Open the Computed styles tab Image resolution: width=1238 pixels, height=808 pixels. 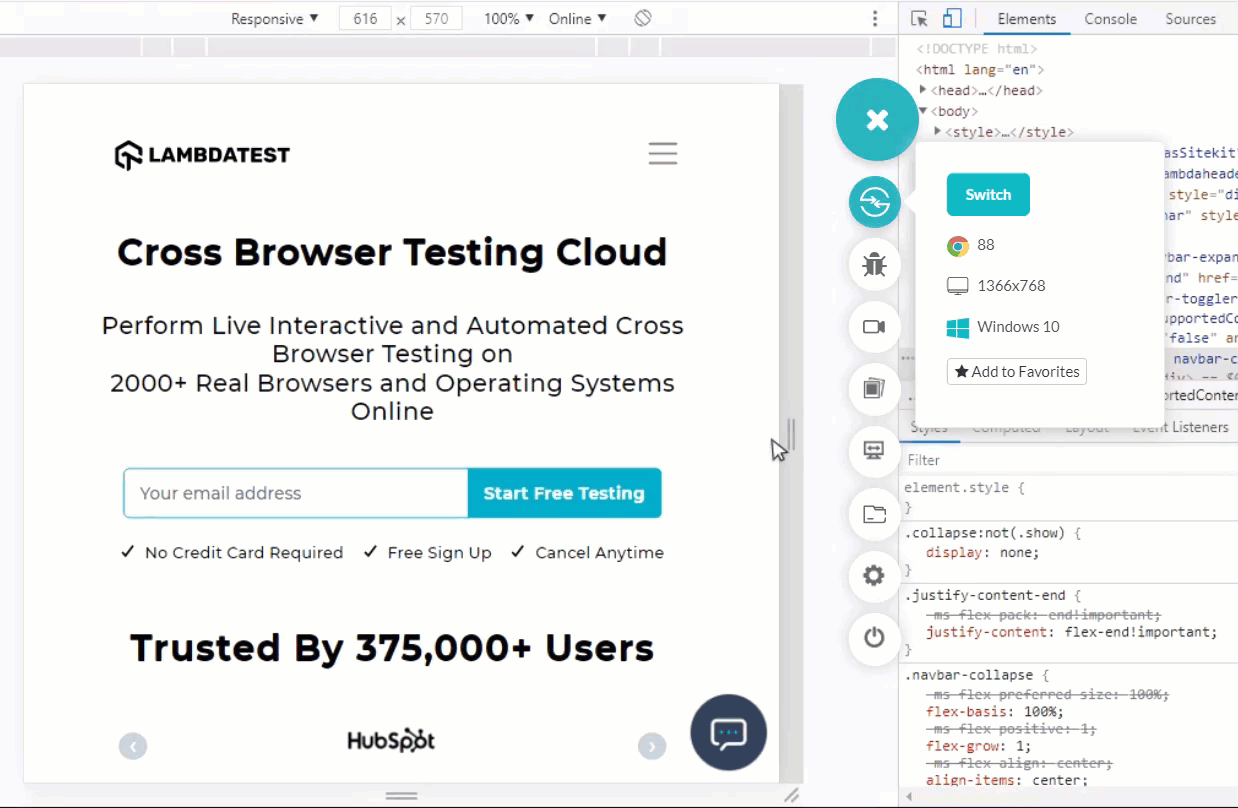click(x=1006, y=427)
